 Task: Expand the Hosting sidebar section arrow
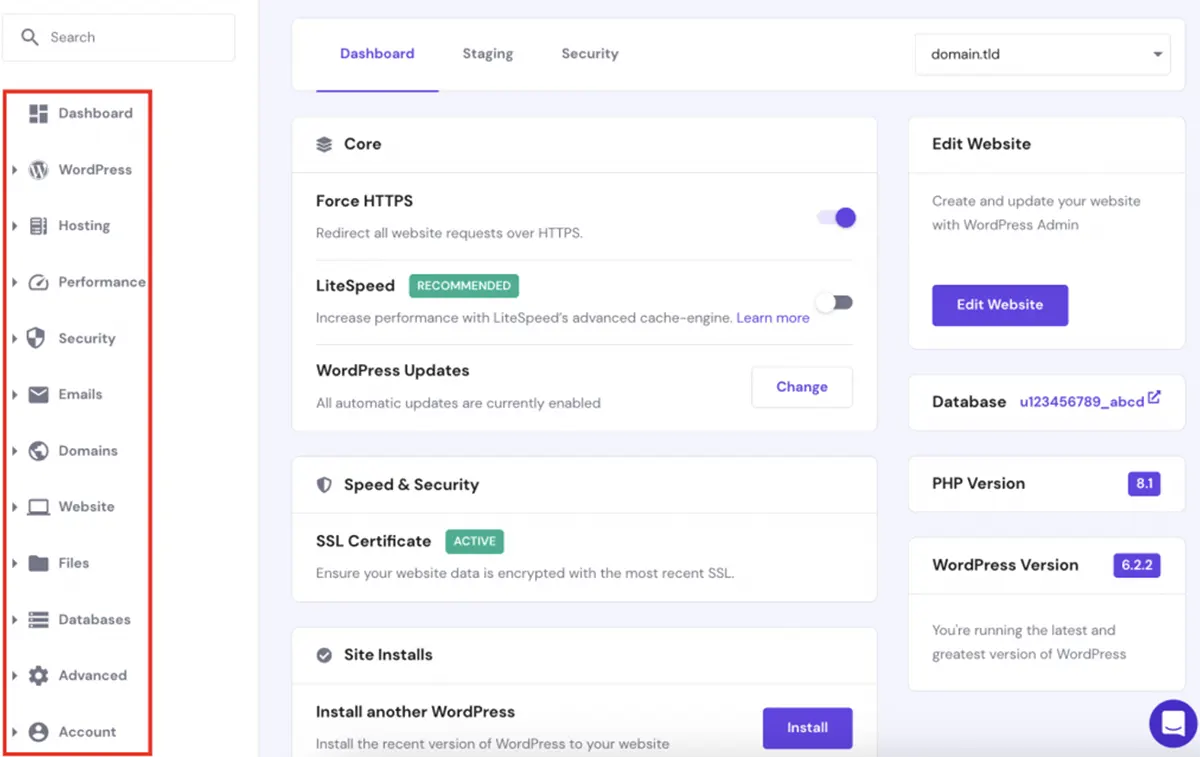click(14, 226)
